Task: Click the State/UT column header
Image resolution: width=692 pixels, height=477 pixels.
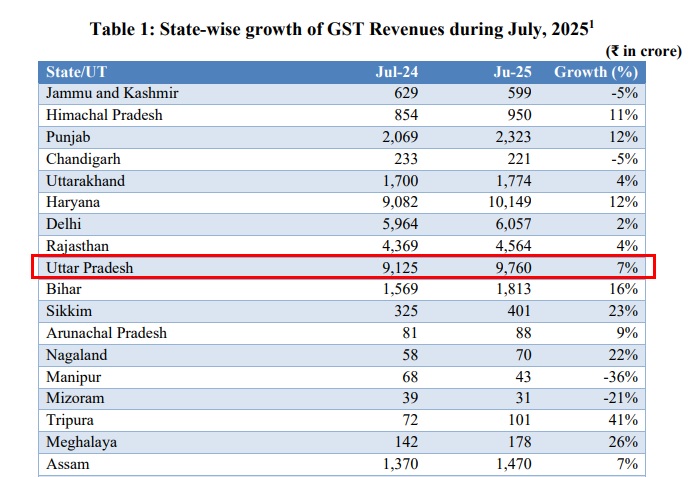Action: [x=76, y=72]
